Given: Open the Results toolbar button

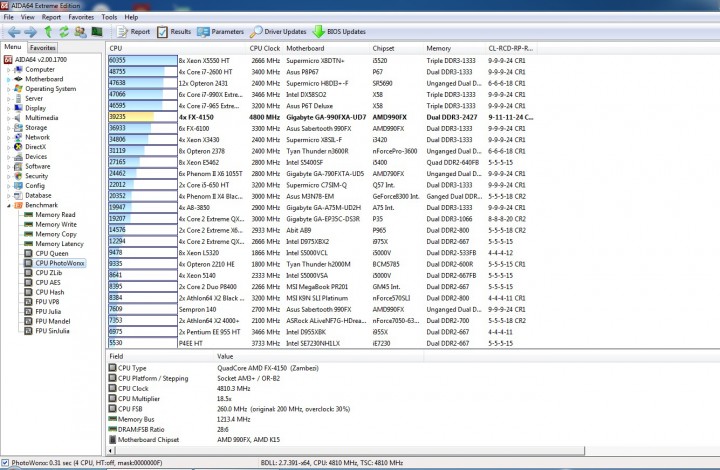Looking at the screenshot, I should (174, 32).
